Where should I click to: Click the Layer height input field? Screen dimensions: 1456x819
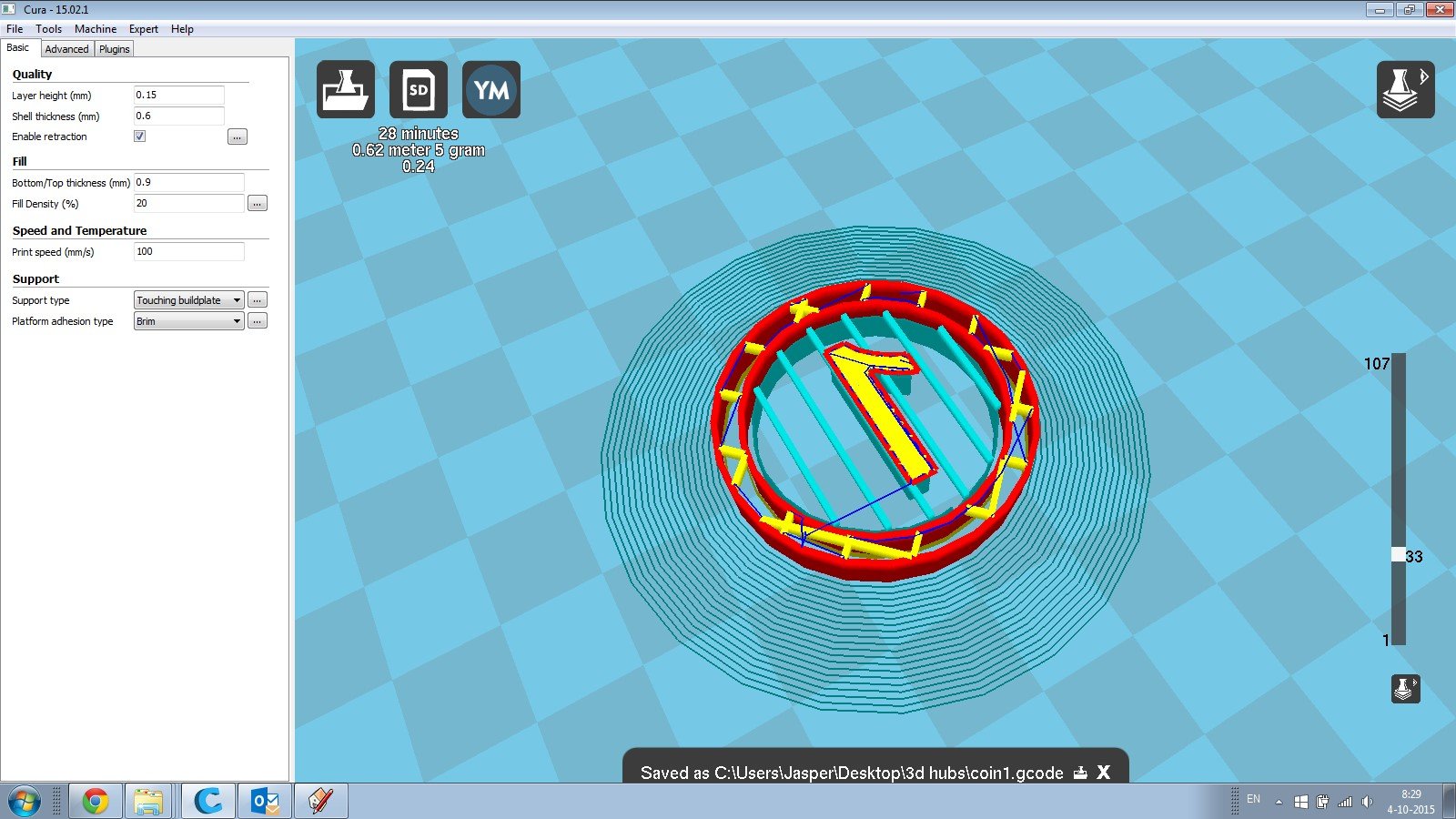click(178, 95)
